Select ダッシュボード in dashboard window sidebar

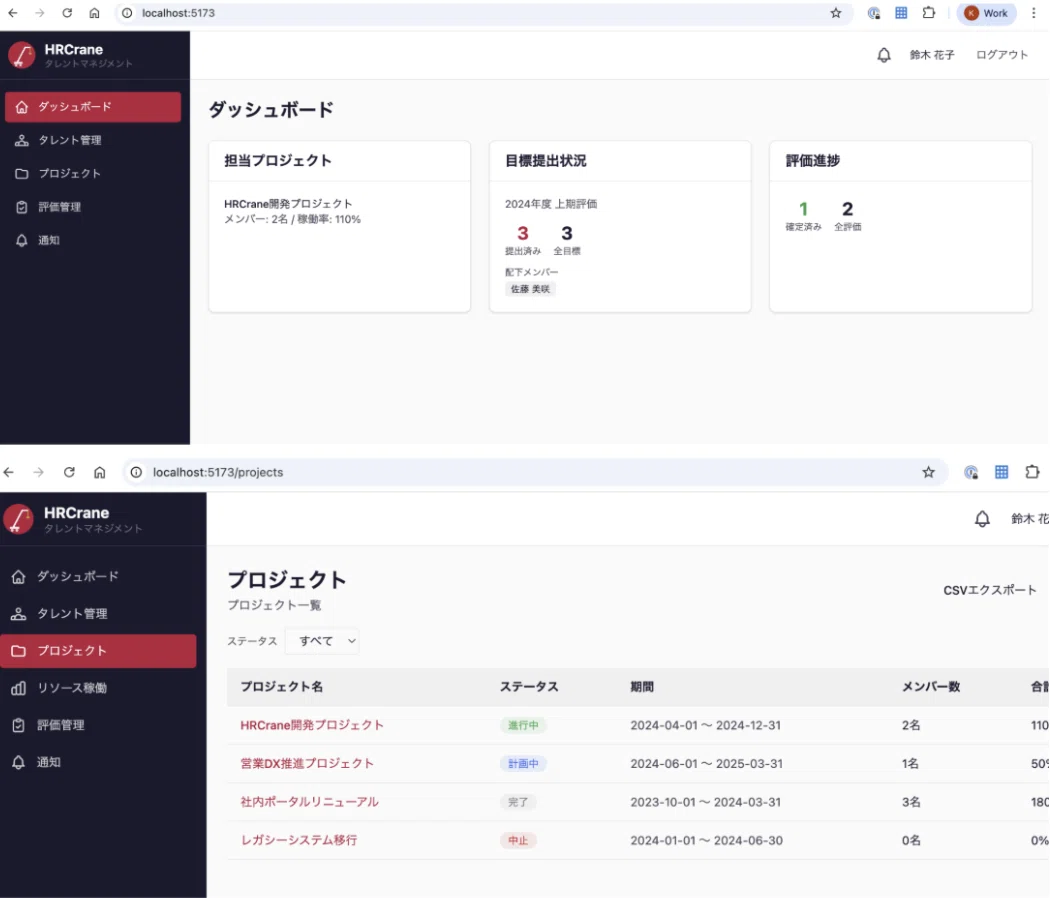93,107
